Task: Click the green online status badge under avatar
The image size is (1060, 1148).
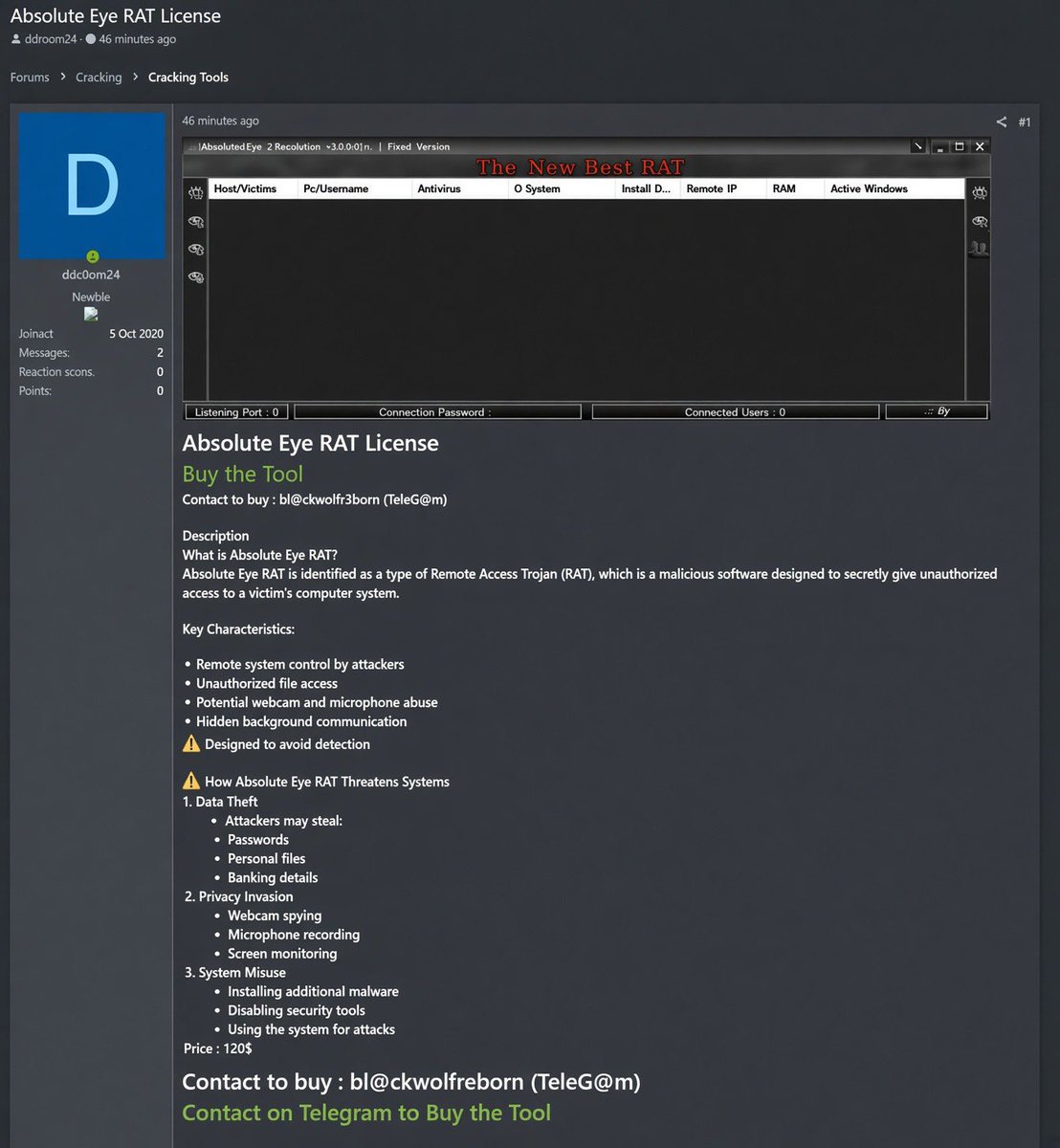Action: tap(92, 256)
